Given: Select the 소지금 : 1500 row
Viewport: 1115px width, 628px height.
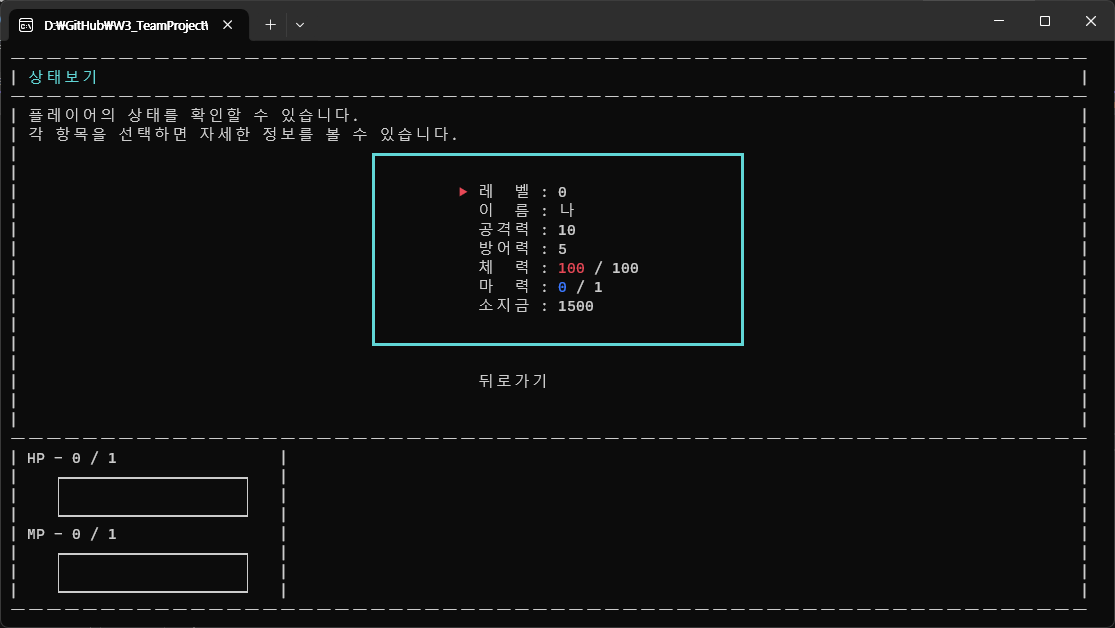Looking at the screenshot, I should point(536,306).
